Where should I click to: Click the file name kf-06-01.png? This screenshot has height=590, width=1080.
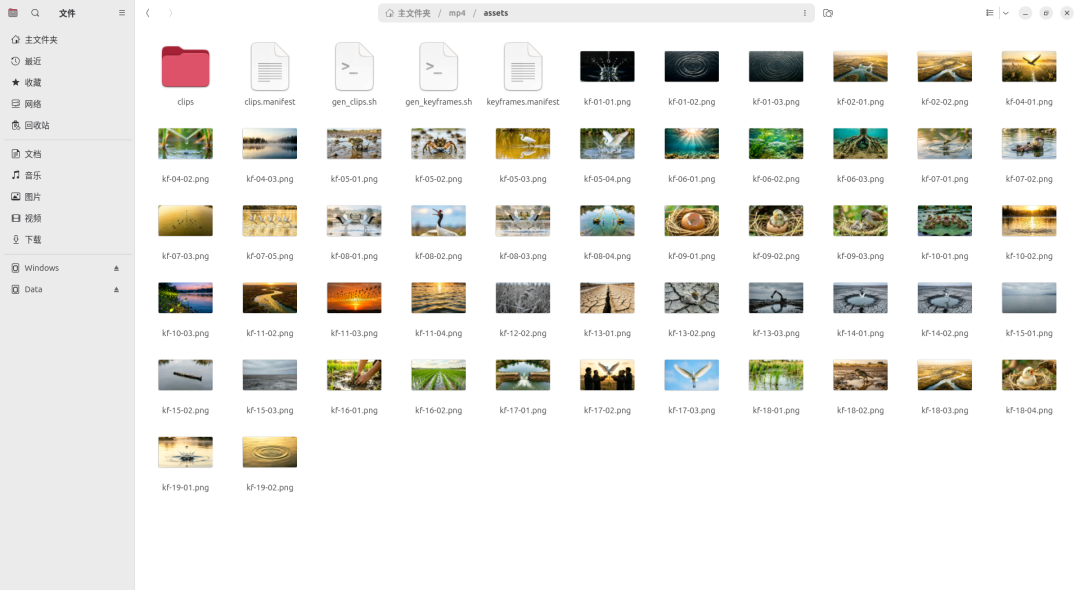point(692,179)
